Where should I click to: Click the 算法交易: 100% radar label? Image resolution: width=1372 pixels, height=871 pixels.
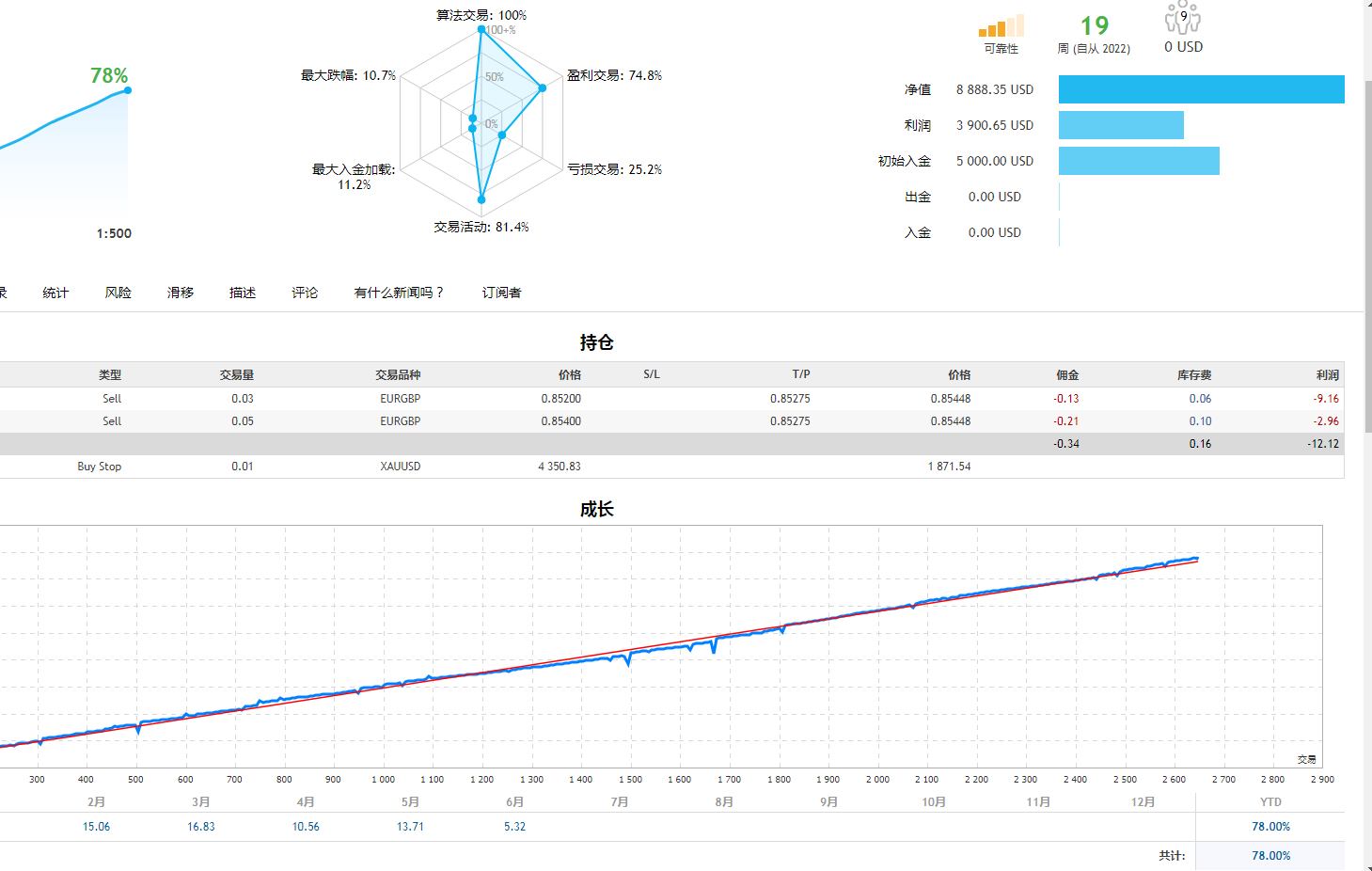tap(481, 15)
